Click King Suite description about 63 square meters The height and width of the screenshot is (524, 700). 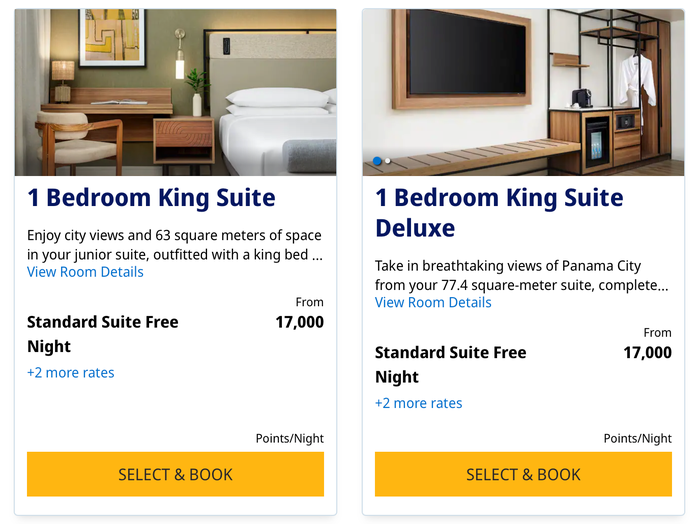[x=175, y=245]
